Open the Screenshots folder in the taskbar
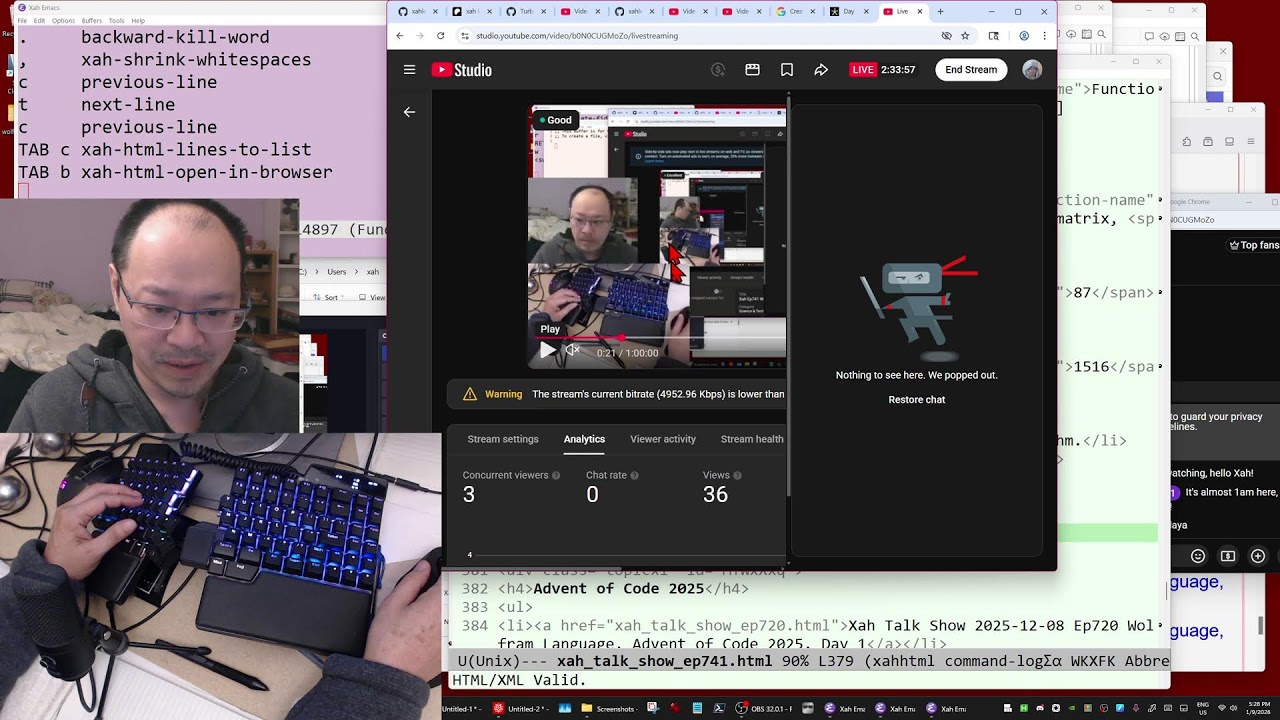This screenshot has height=720, width=1280. [610, 709]
